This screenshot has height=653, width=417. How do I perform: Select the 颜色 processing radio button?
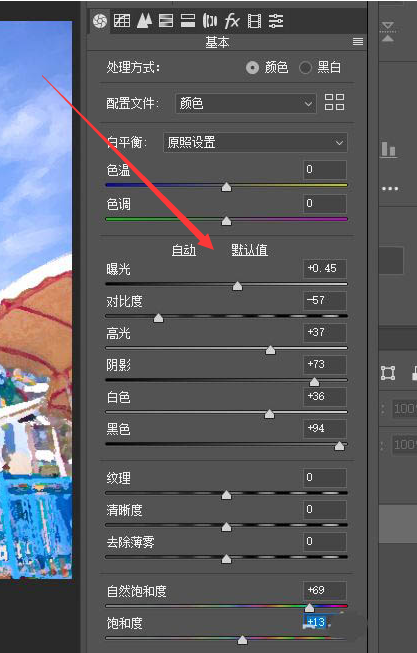click(252, 67)
